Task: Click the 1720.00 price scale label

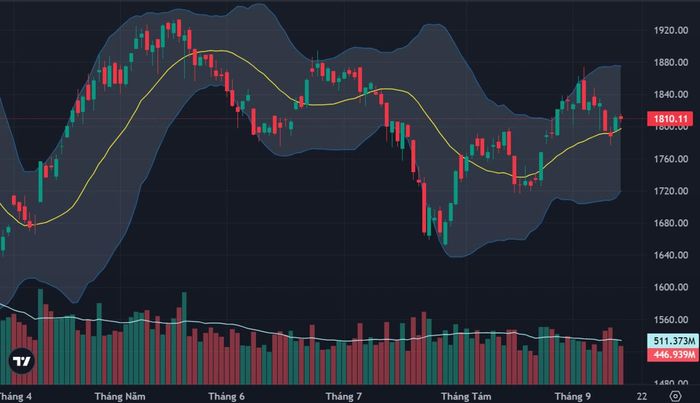Action: (x=671, y=191)
